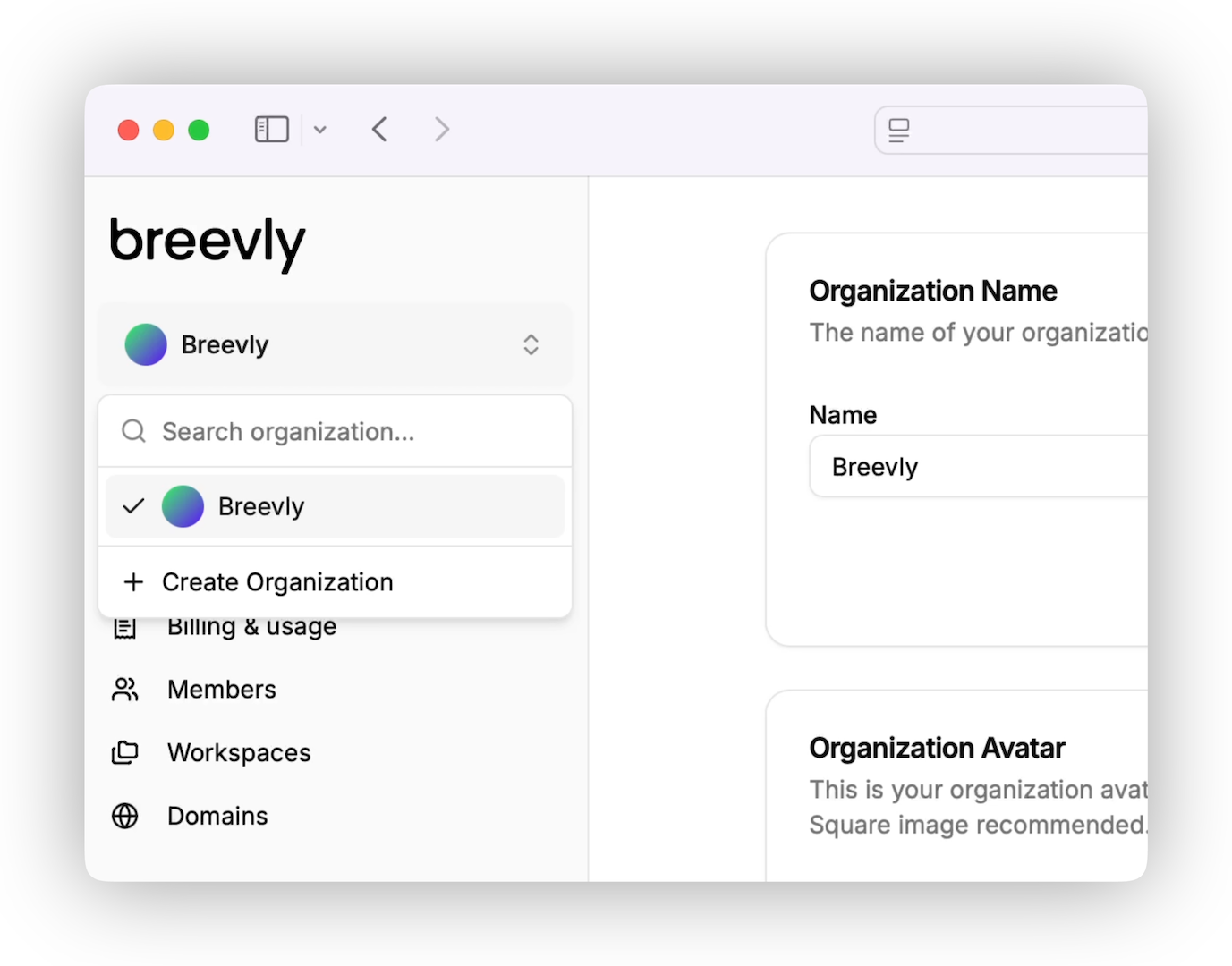Click the page reader icon in address bar
The image size is (1232, 966).
pyautogui.click(x=899, y=131)
